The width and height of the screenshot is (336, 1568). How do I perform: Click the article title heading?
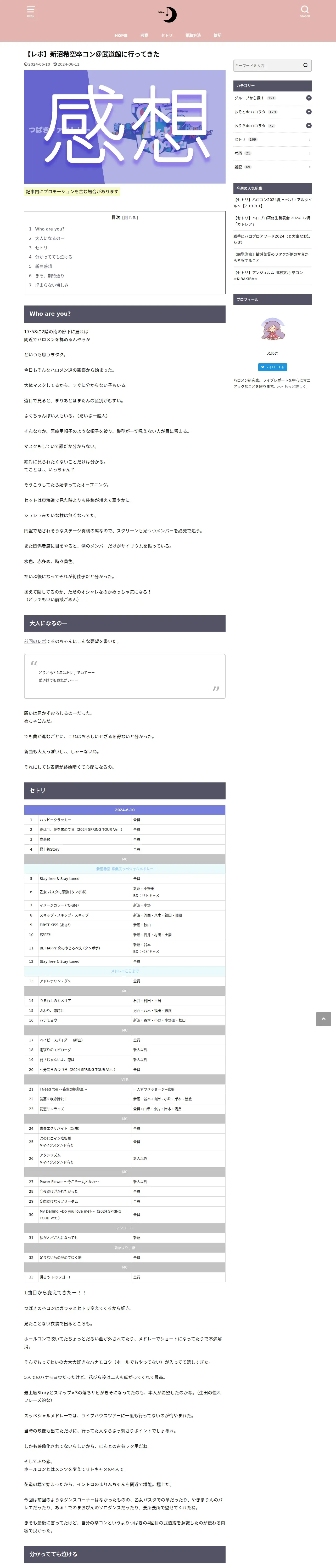pyautogui.click(x=92, y=54)
